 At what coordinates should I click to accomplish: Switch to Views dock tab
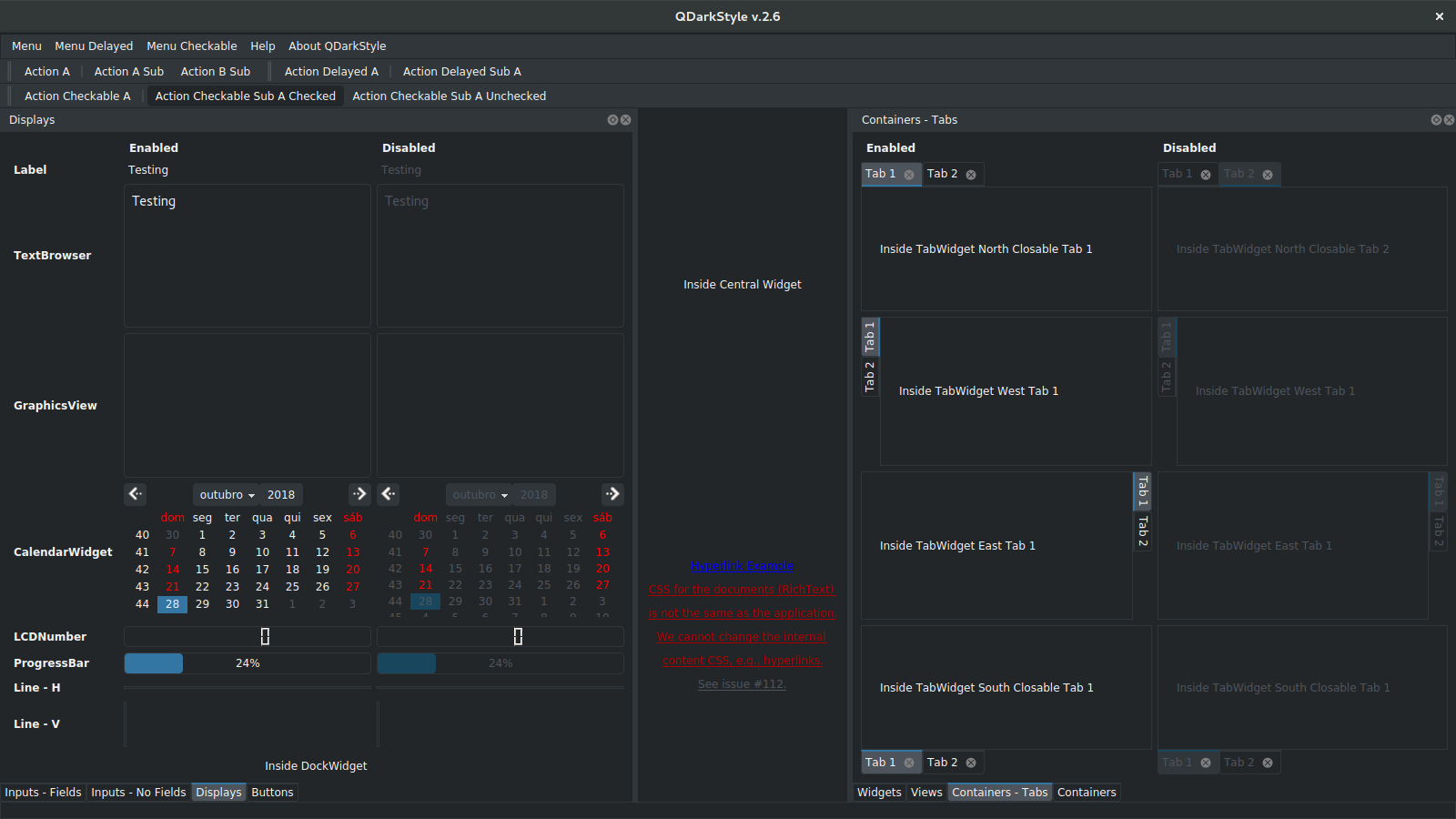click(x=926, y=793)
